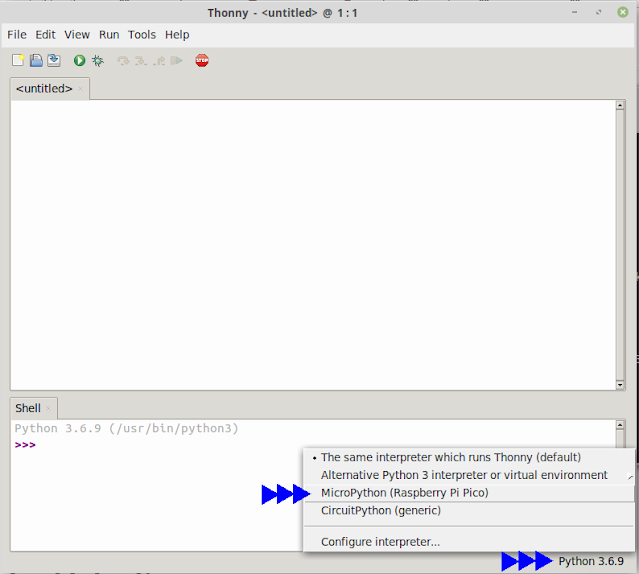Open the Run menu
This screenshot has width=639, height=574.
tap(109, 35)
